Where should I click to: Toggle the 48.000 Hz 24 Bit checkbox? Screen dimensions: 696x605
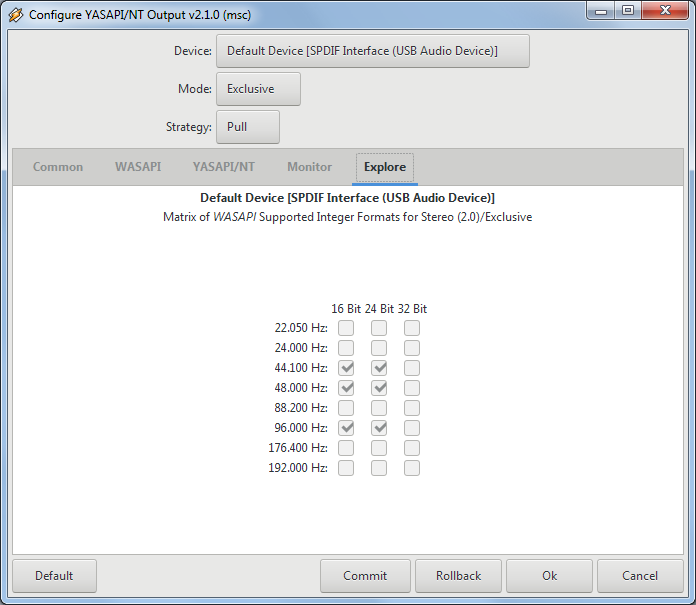click(379, 388)
